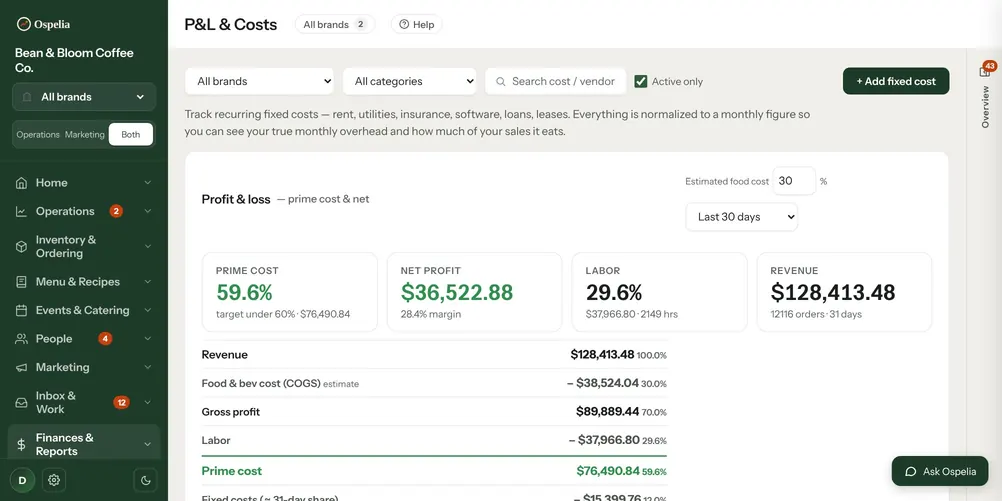Click the Add fixed cost button
This screenshot has height=501, width=1002.
(896, 81)
